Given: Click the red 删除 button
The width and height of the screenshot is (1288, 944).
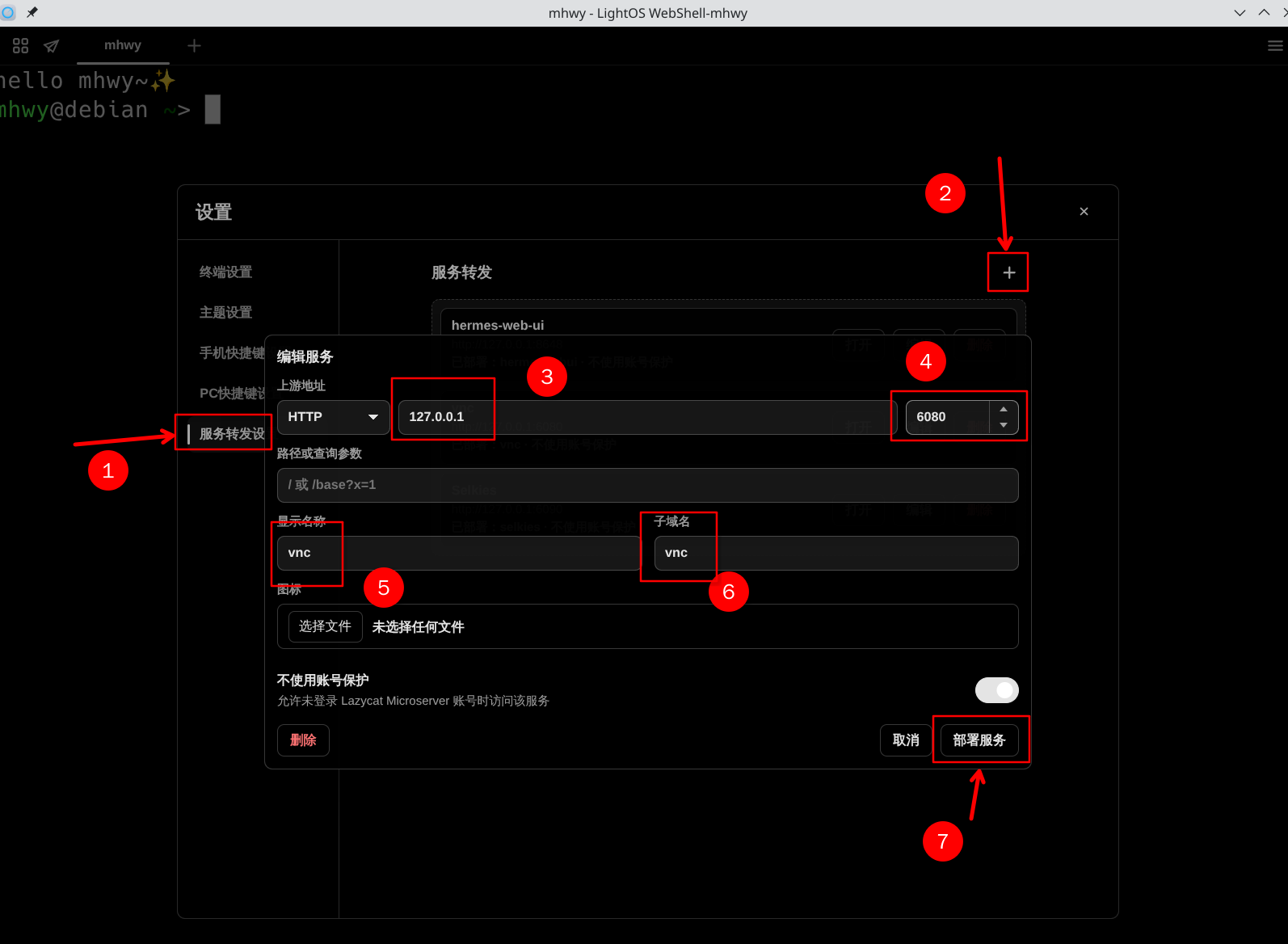Looking at the screenshot, I should pyautogui.click(x=303, y=740).
